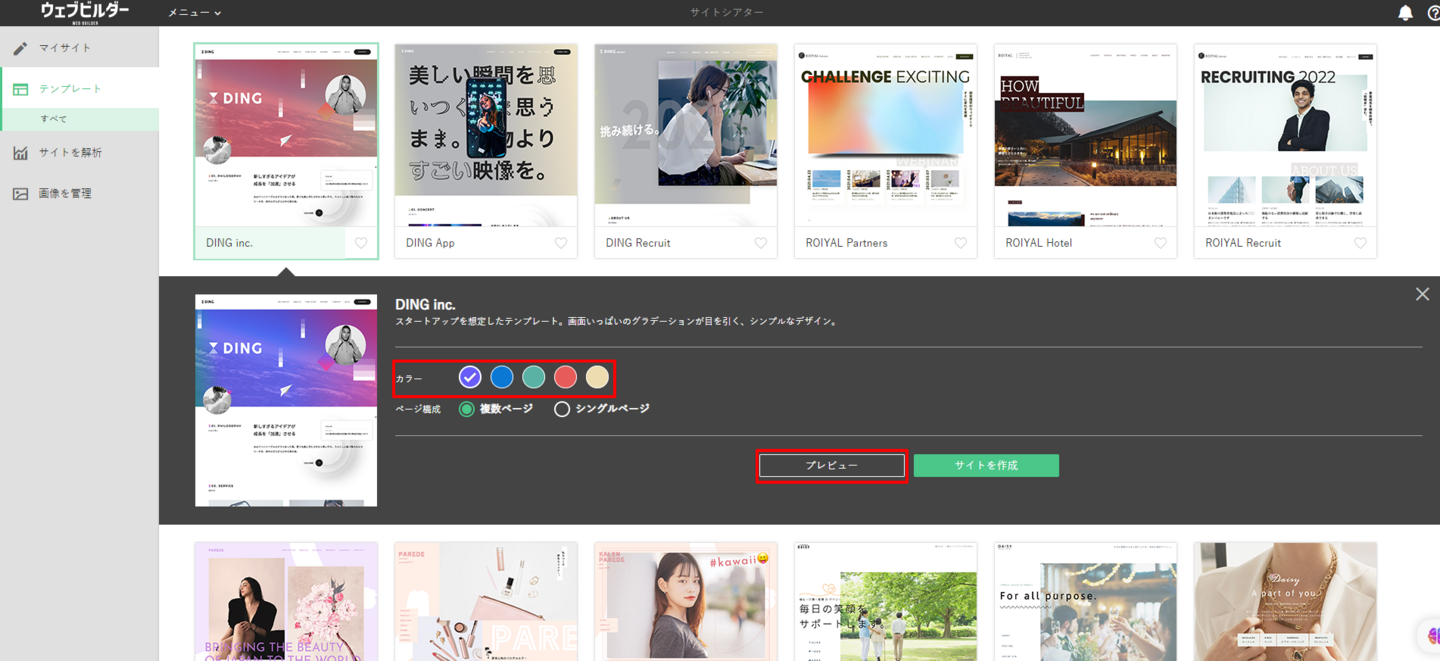Click heart icon on ROIYAL Hotel

[x=1160, y=243]
